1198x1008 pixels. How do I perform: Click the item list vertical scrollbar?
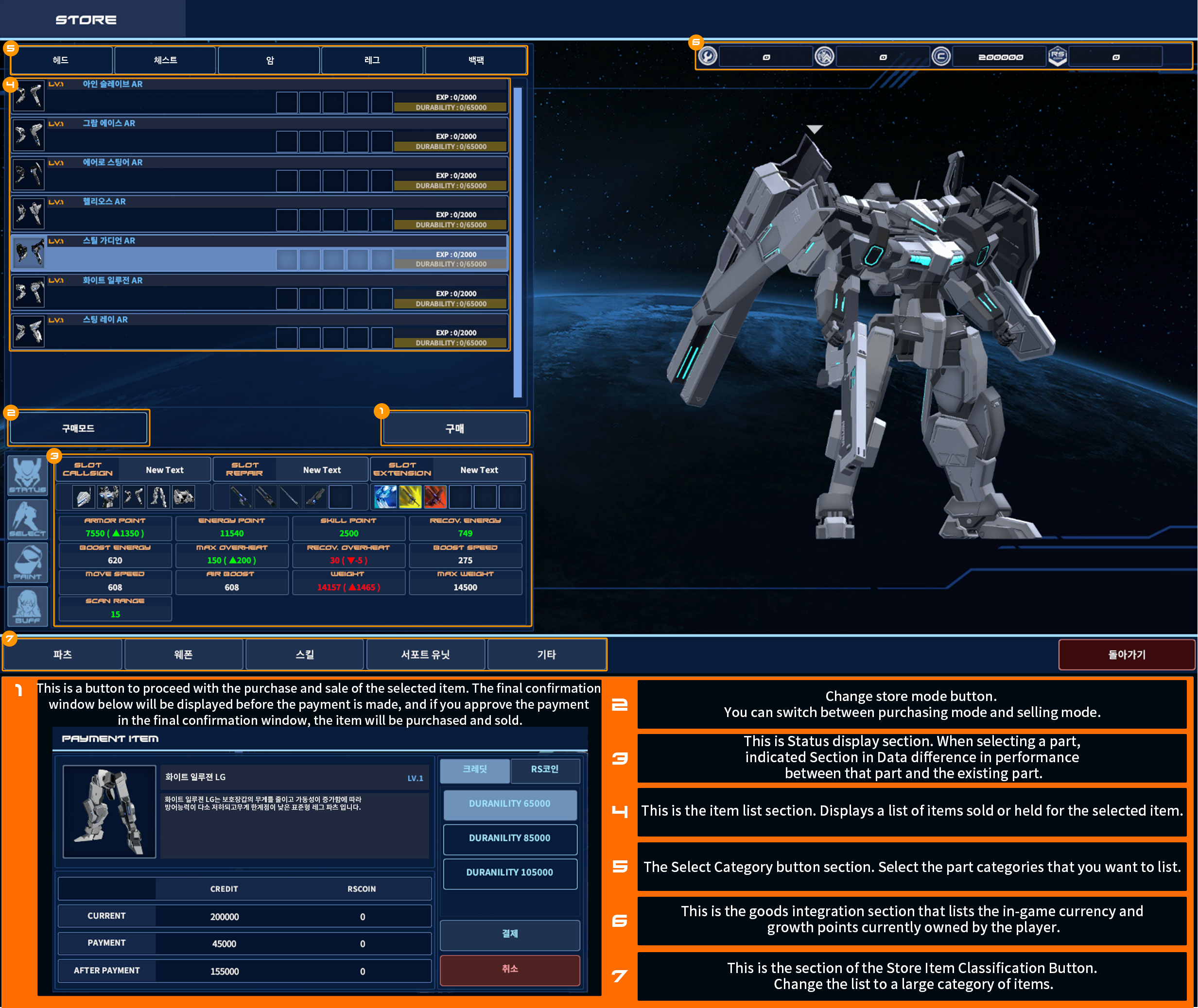point(518,242)
